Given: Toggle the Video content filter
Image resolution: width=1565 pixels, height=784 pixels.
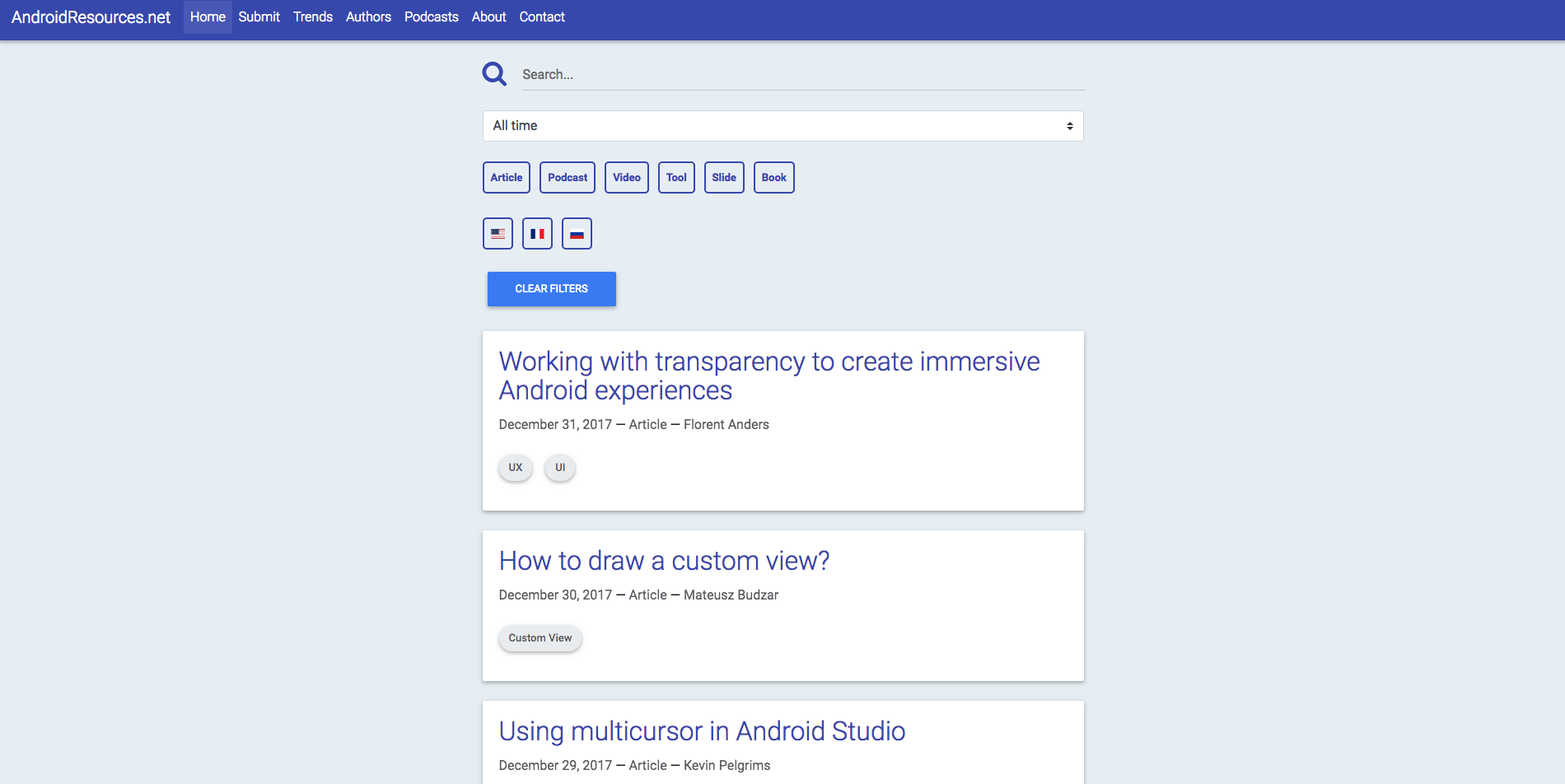Looking at the screenshot, I should [x=626, y=177].
